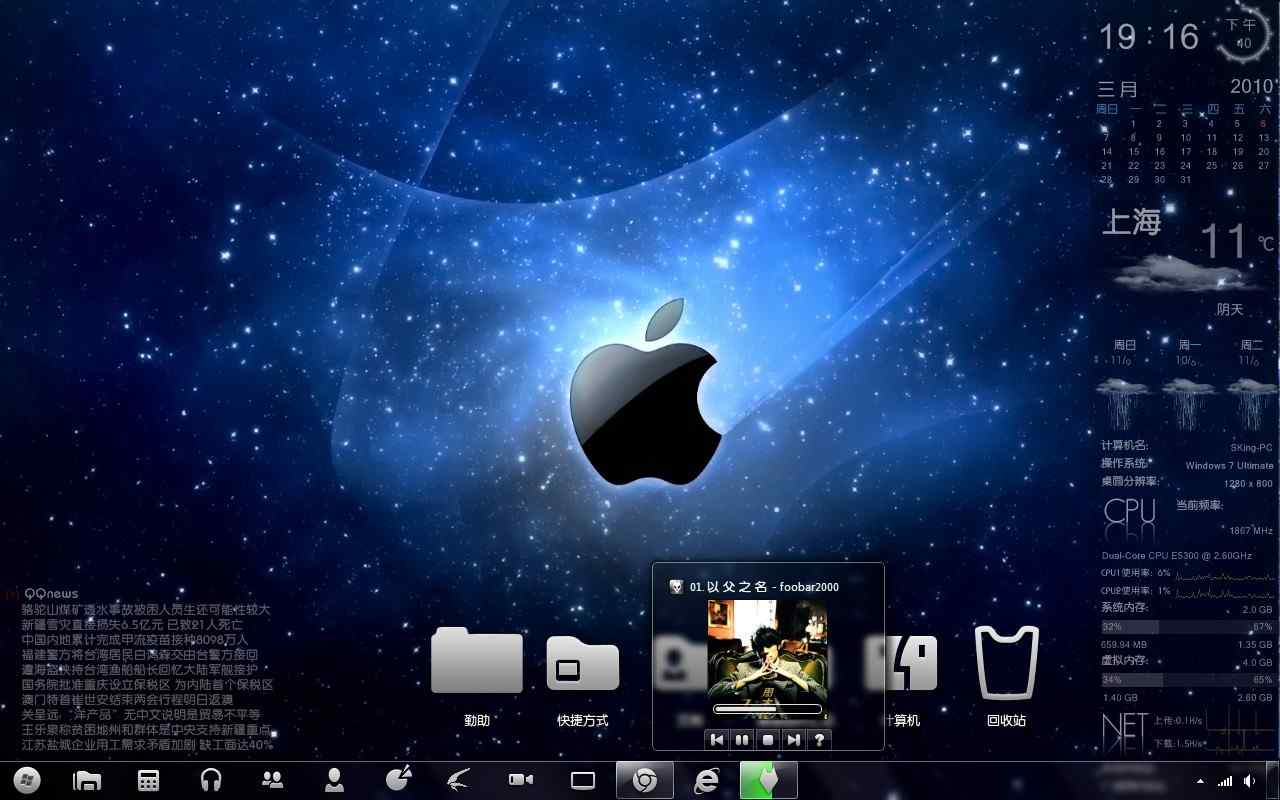This screenshot has width=1280, height=800.
Task: Open Internet Explorer from the taskbar
Action: pyautogui.click(x=706, y=780)
